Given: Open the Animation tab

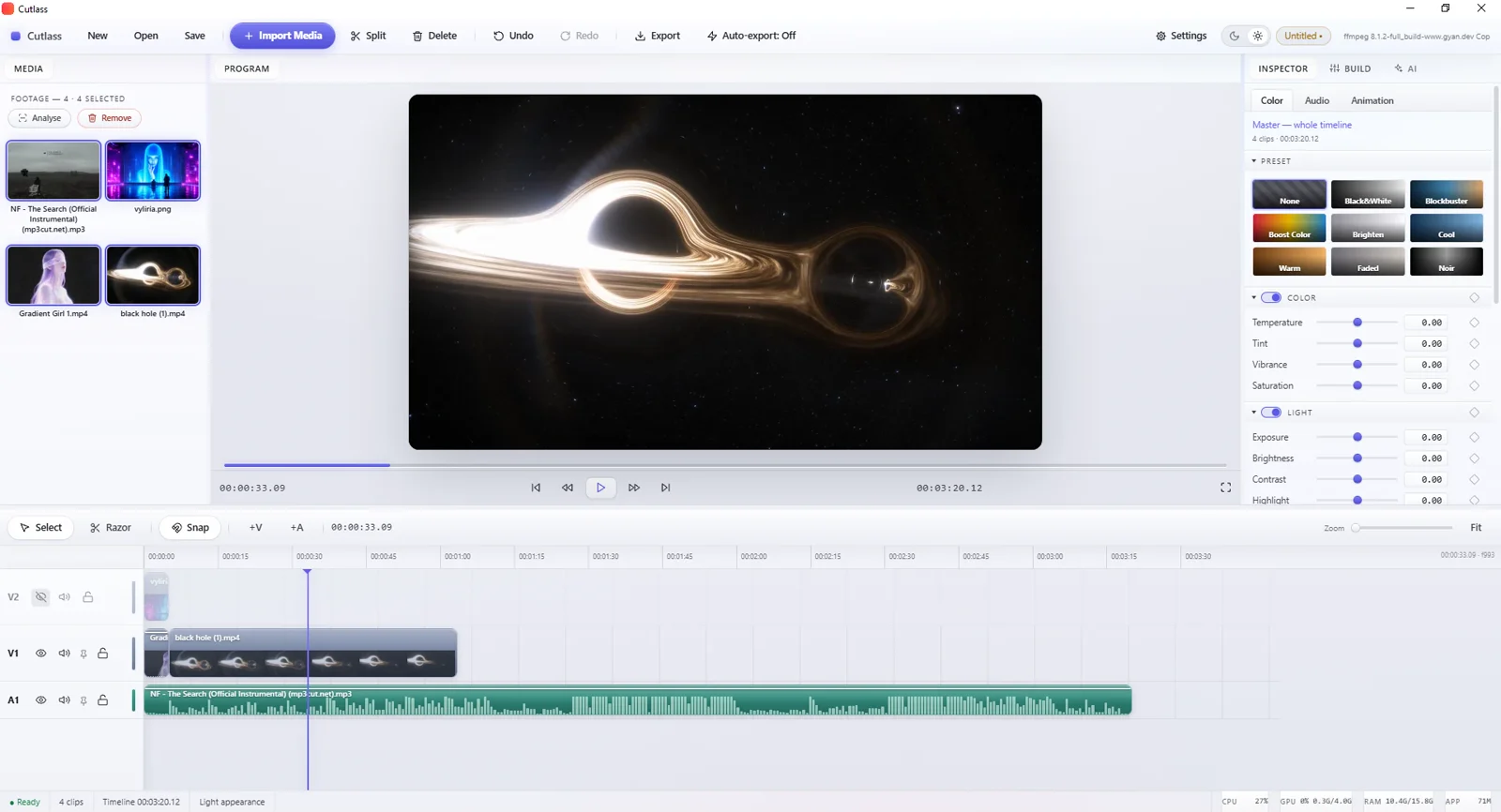Looking at the screenshot, I should pyautogui.click(x=1372, y=100).
